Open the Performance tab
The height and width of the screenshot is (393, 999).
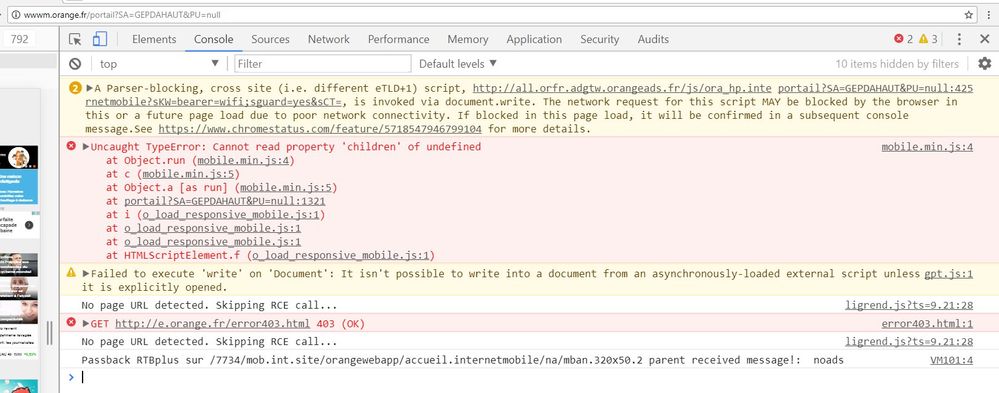click(398, 39)
